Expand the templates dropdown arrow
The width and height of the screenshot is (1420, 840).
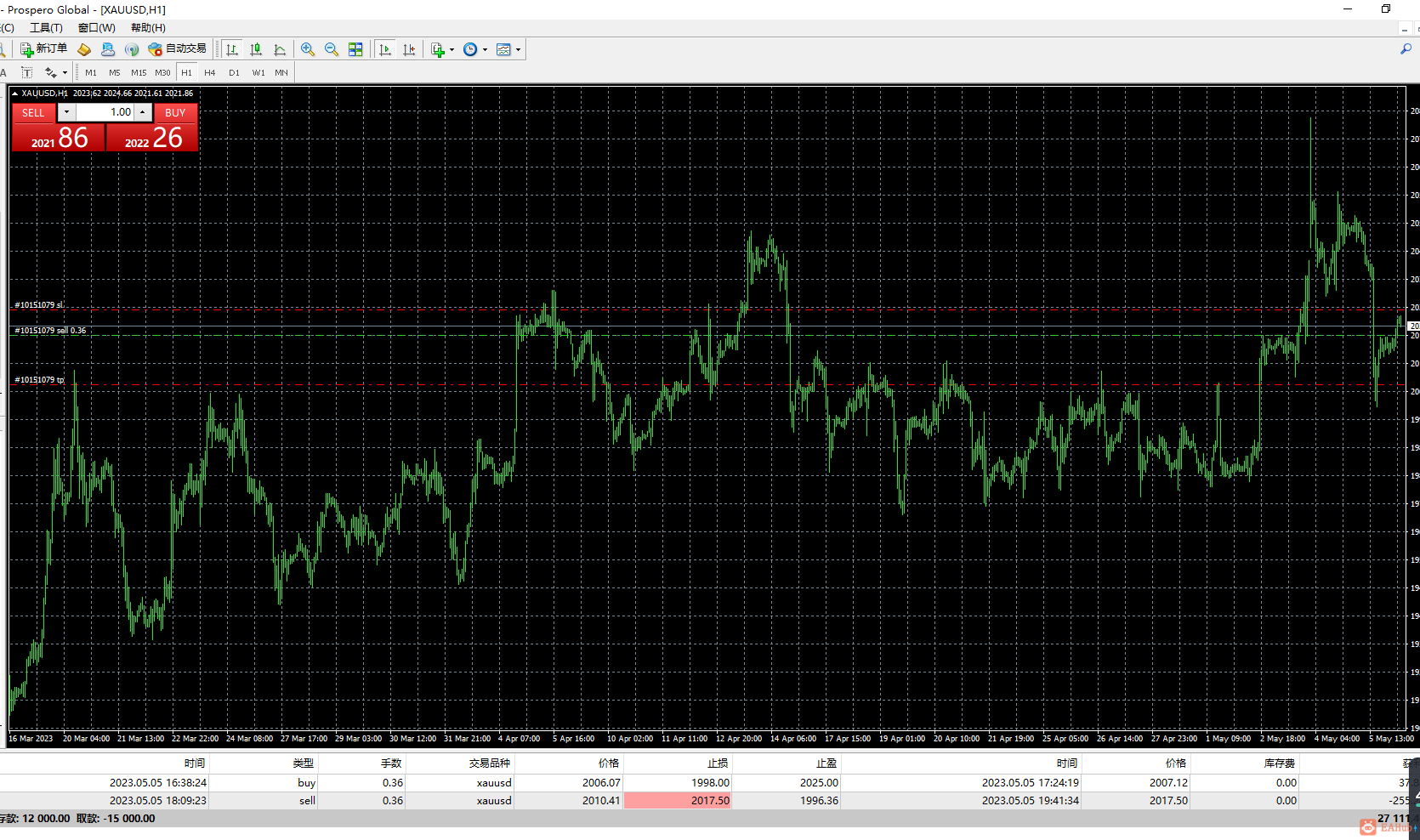518,49
